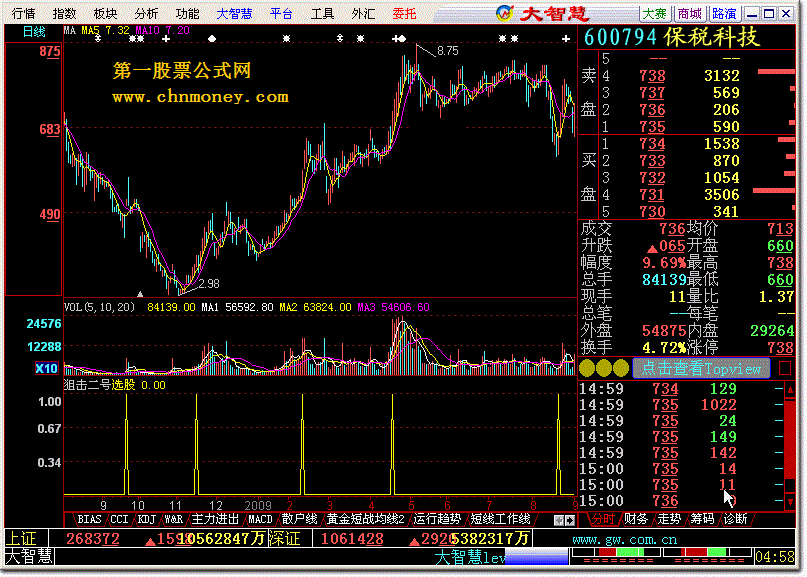Open the 板块 menu
Image resolution: width=807 pixels, height=577 pixels.
click(105, 13)
